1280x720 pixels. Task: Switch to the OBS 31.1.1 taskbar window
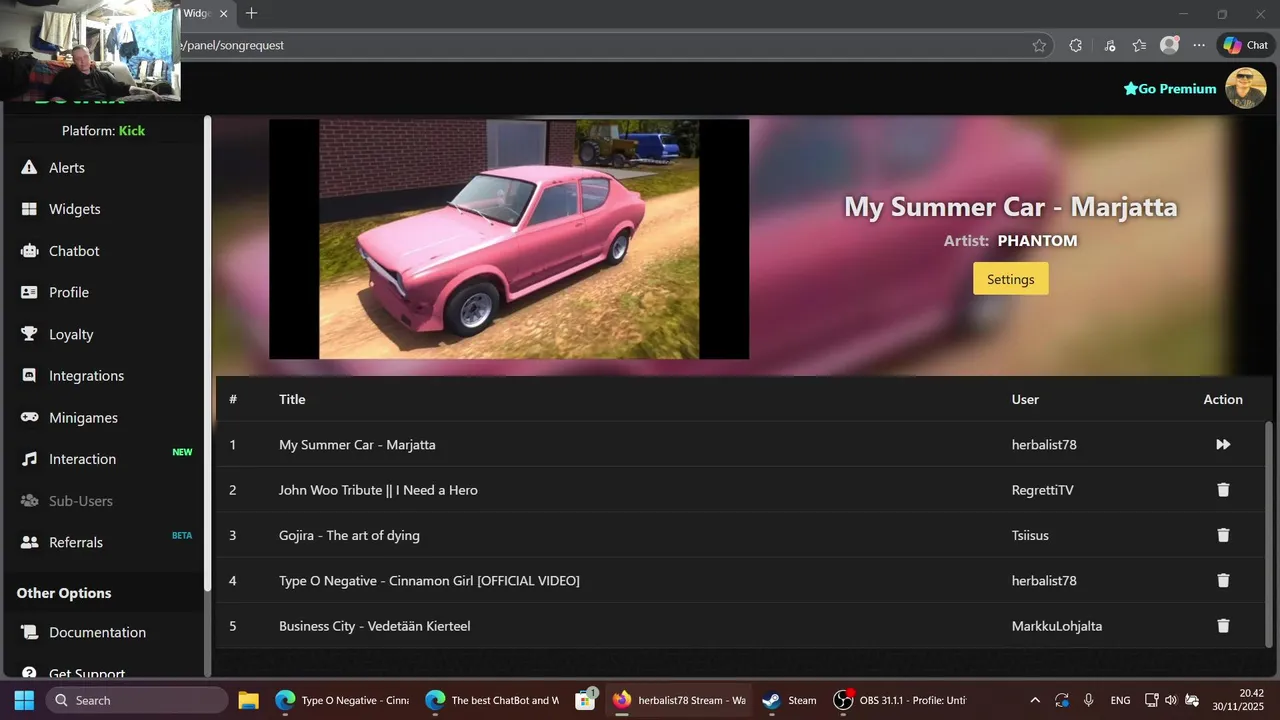(x=899, y=700)
